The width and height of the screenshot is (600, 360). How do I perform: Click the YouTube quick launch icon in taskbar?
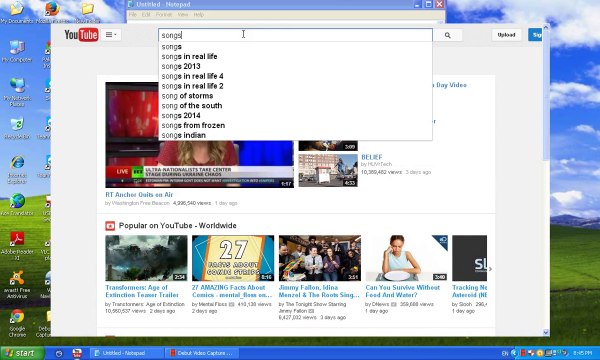tap(77, 353)
